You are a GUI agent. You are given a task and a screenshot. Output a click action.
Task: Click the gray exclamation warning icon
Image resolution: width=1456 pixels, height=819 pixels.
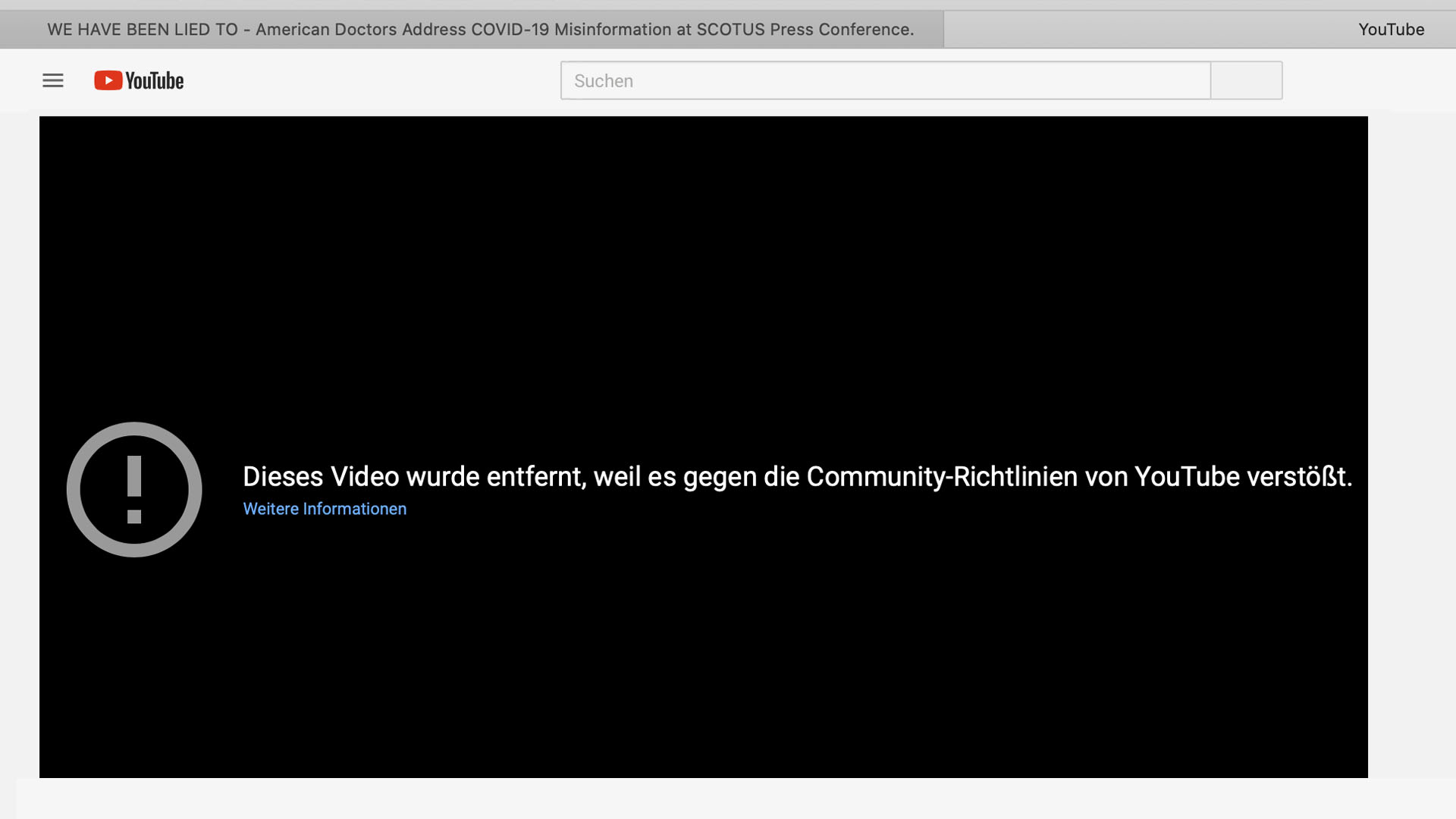[134, 490]
